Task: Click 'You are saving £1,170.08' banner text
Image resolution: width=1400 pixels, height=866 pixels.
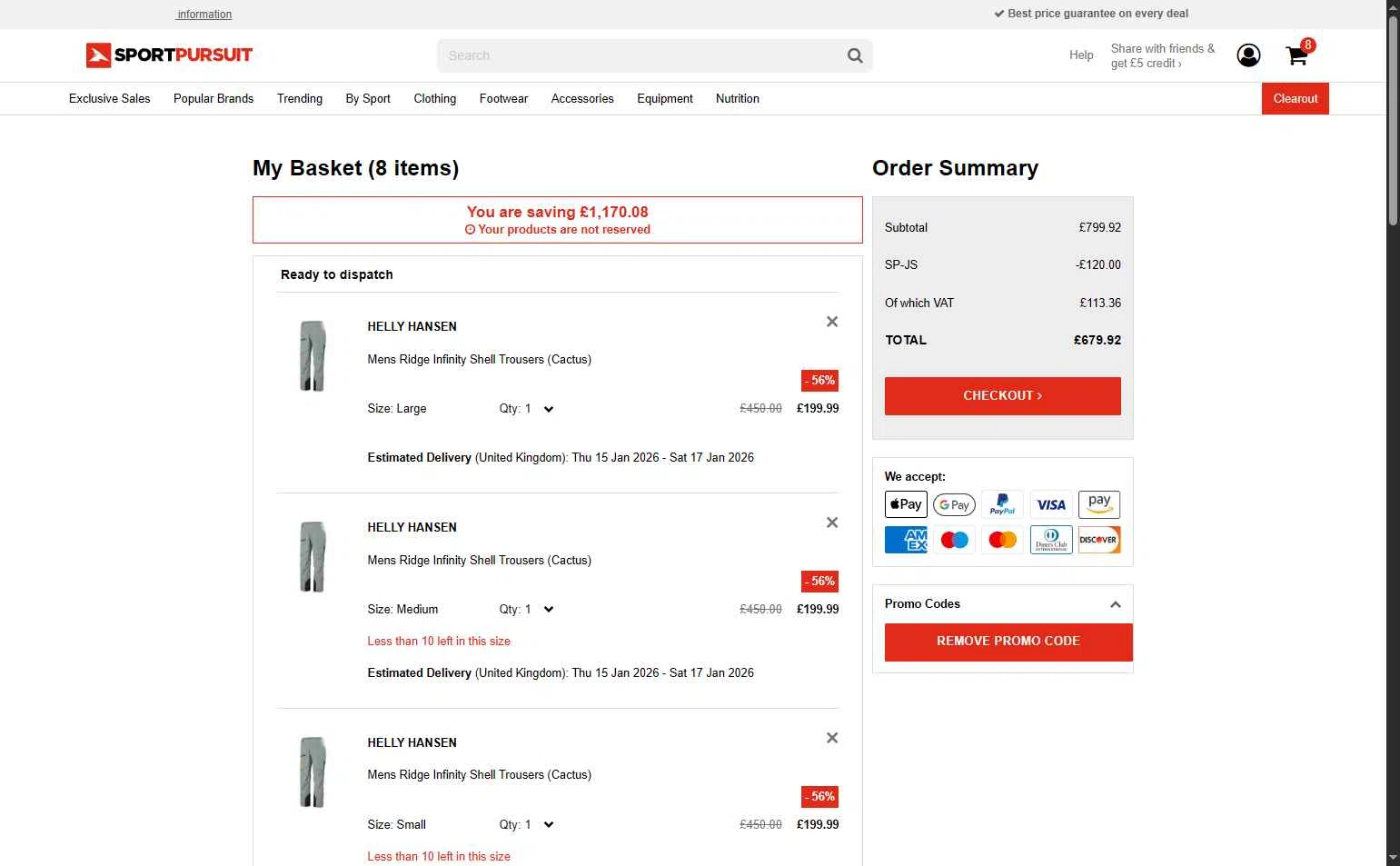Action: tap(558, 212)
